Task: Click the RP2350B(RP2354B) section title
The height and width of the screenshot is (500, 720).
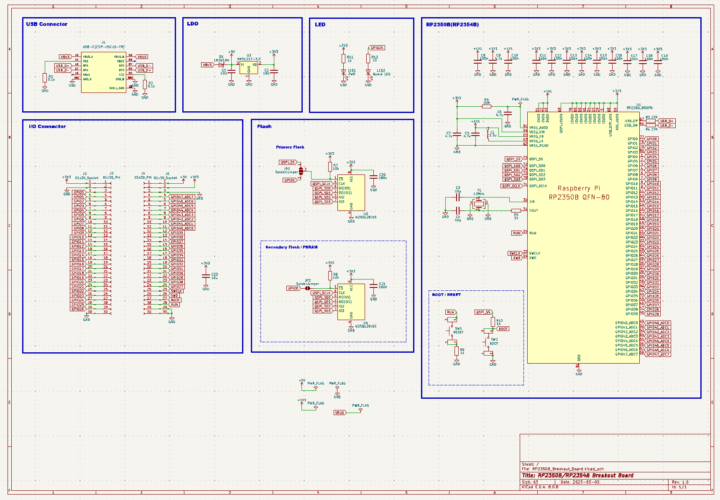Action: [x=452, y=24]
